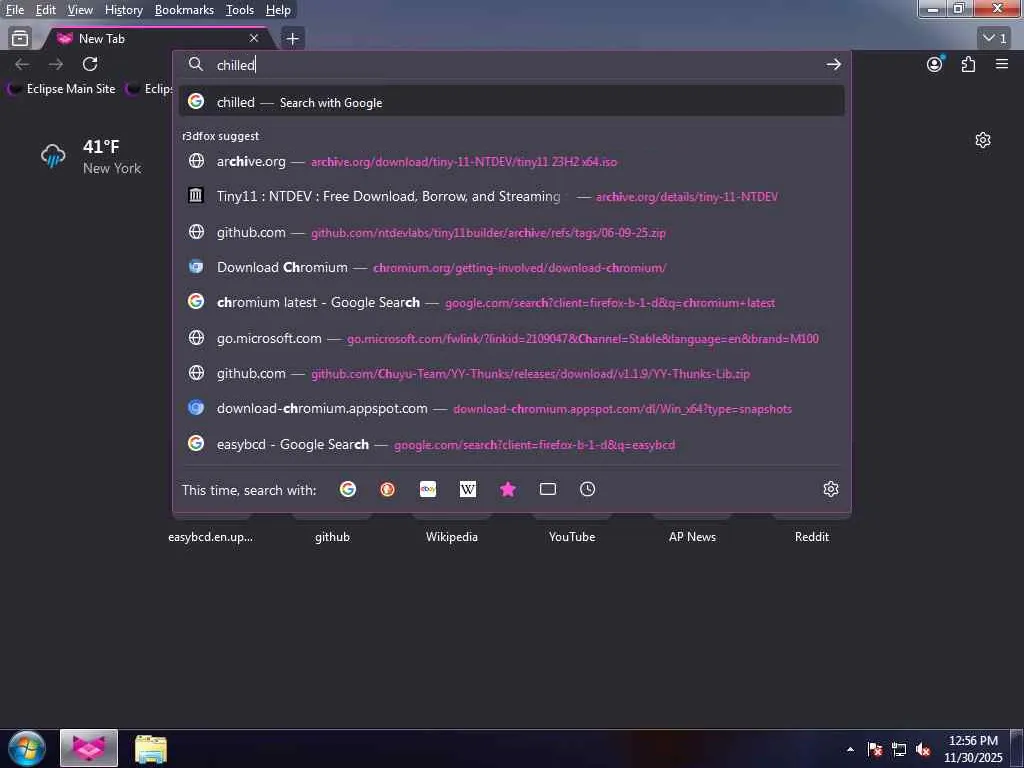This screenshot has height=768, width=1024.
Task: Open download-chromium.appspot.com suggestion
Action: click(512, 409)
